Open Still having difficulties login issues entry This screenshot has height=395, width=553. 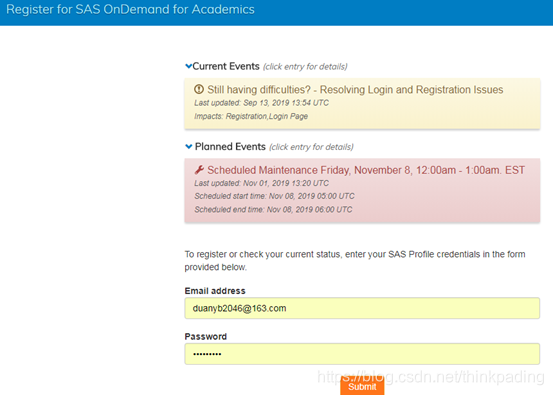coord(362,103)
